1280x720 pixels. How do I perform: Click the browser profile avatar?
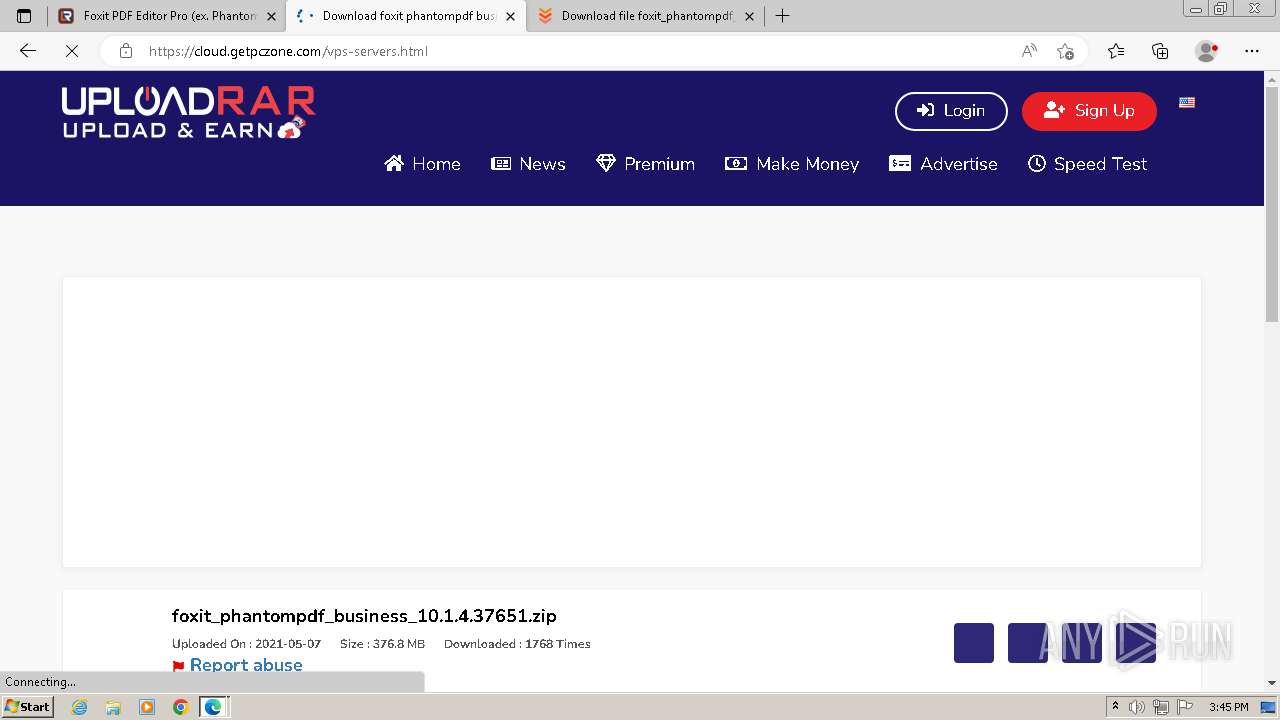1207,51
